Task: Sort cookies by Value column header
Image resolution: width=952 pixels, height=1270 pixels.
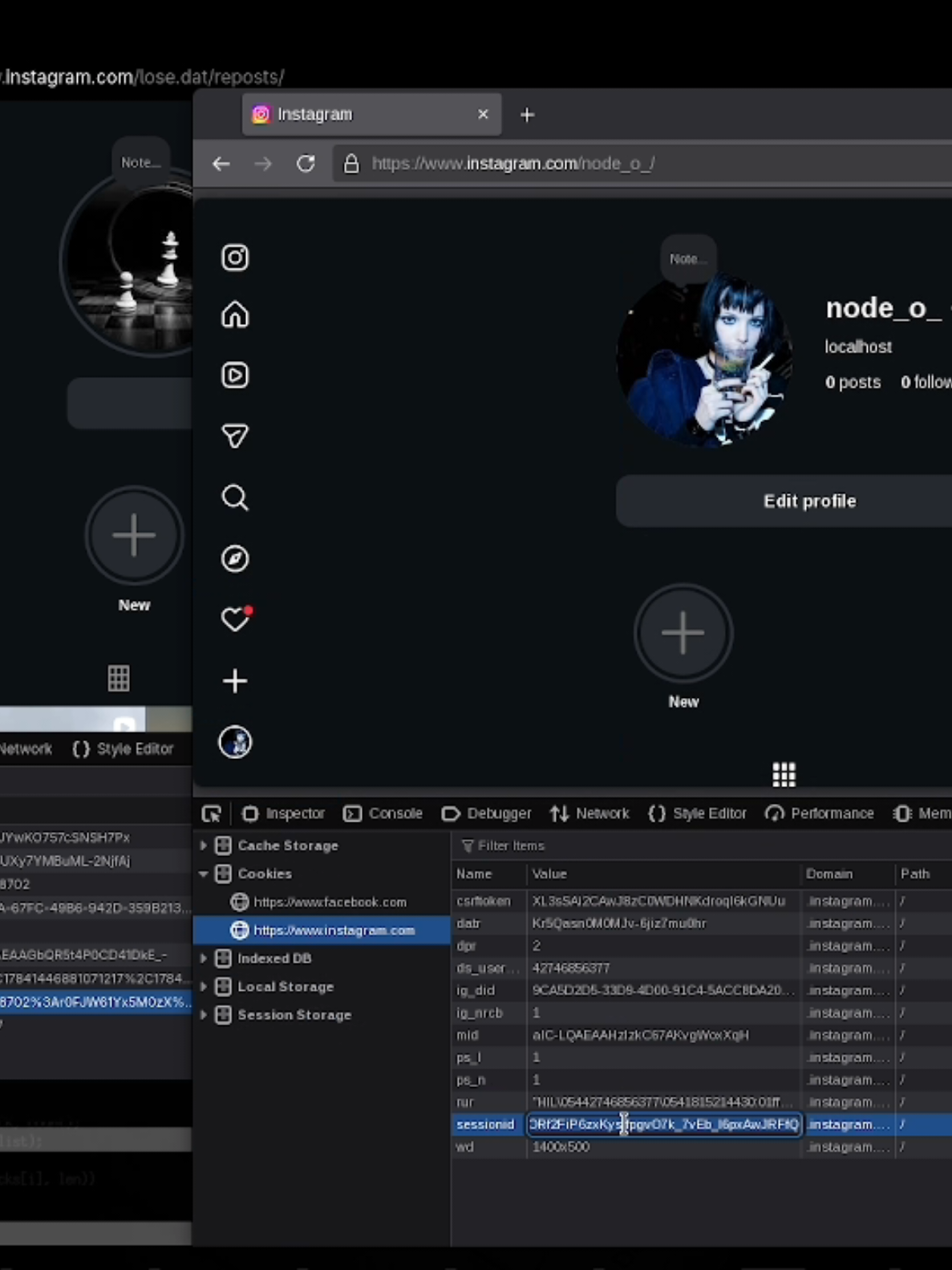Action: pyautogui.click(x=664, y=874)
